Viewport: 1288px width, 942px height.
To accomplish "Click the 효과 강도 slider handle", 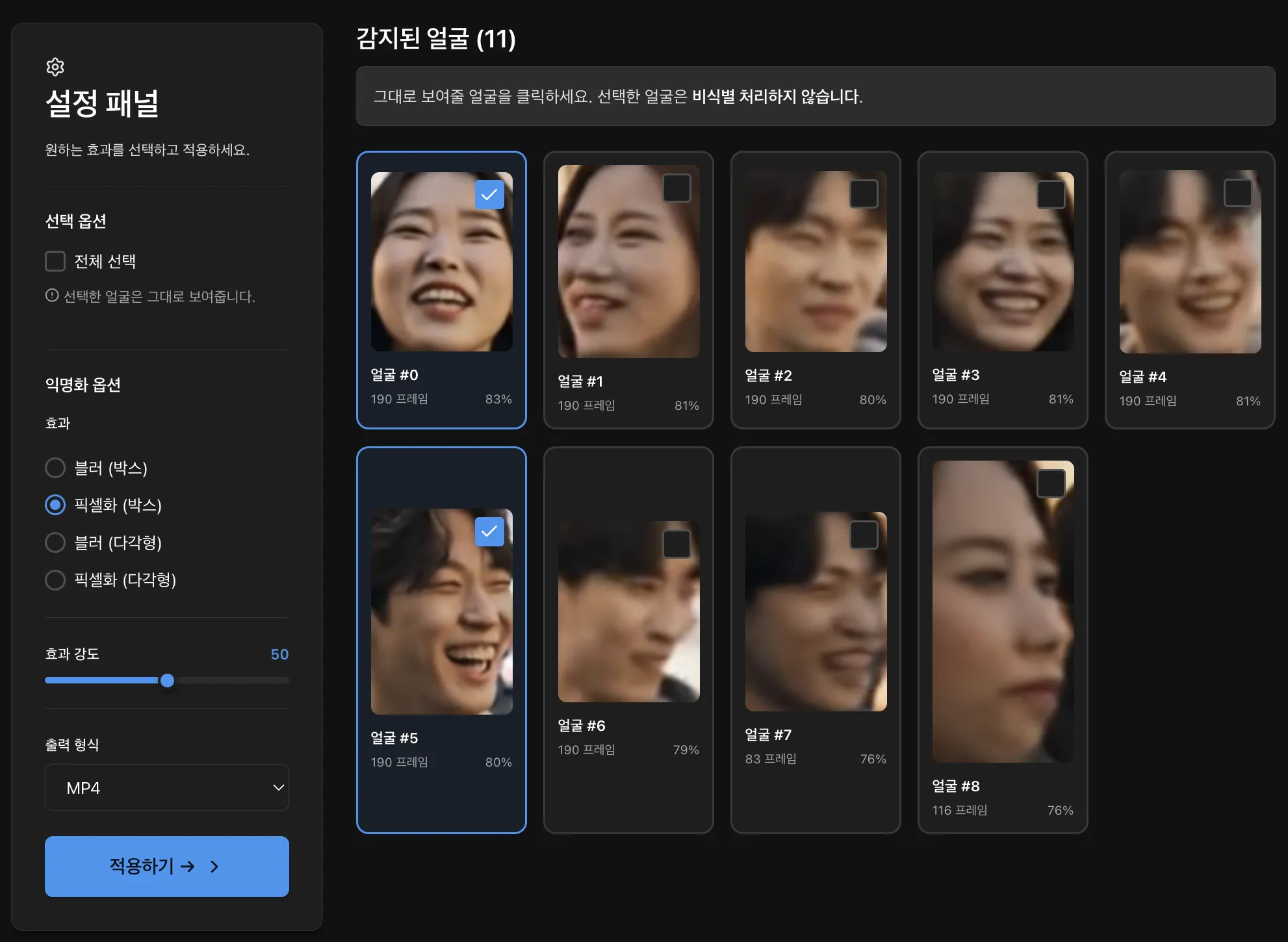I will point(167,680).
